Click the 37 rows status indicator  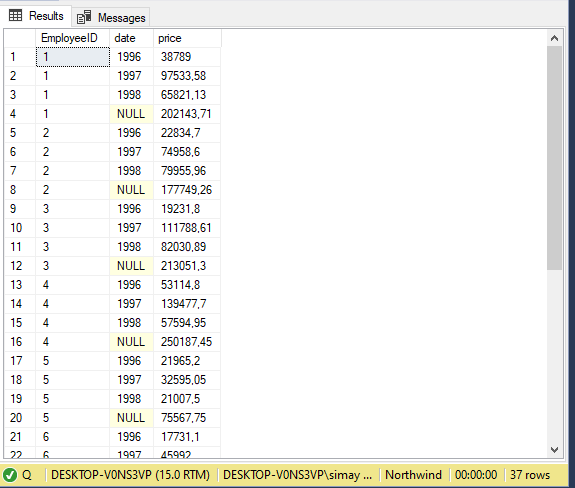point(530,475)
